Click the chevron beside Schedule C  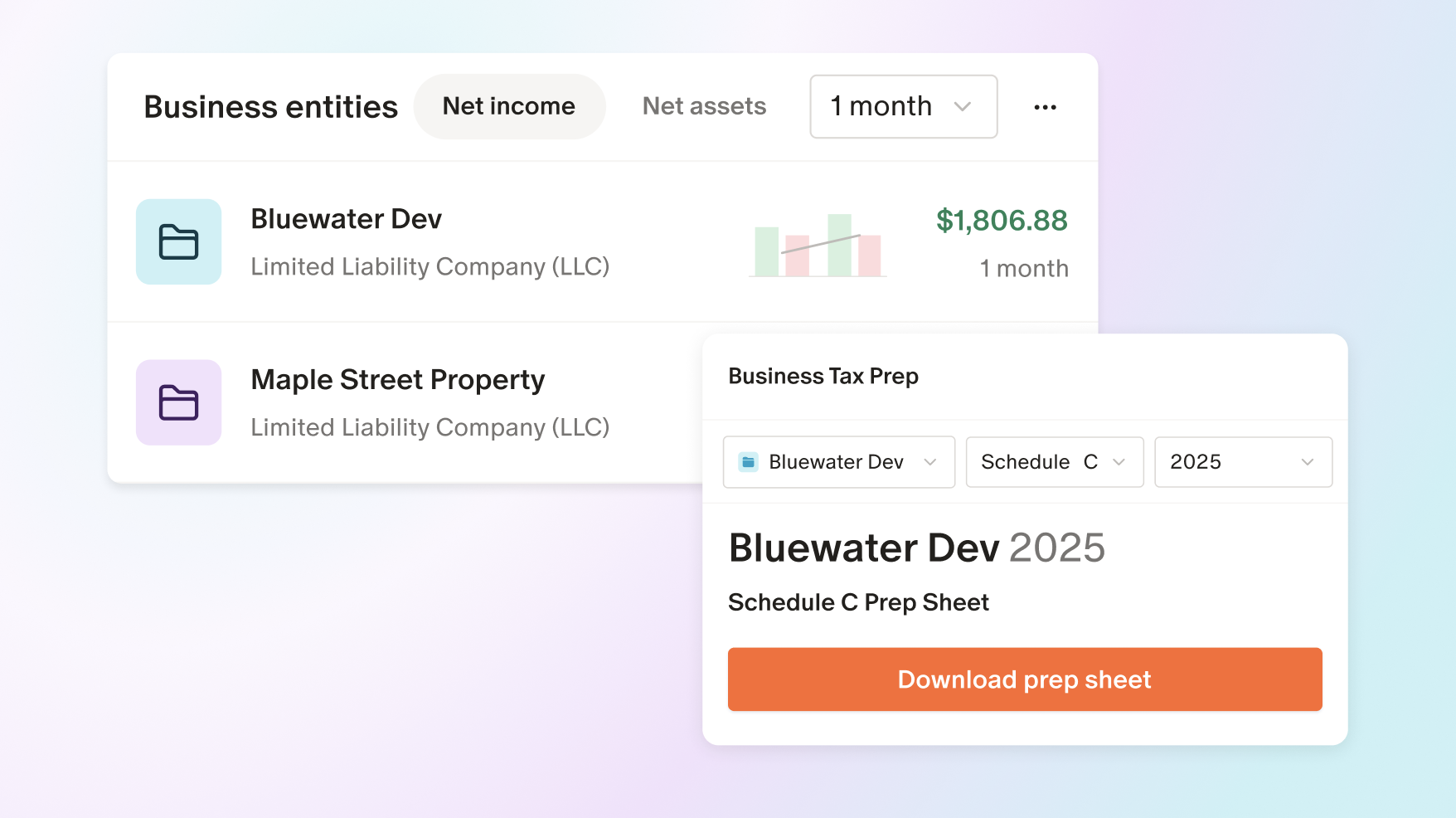1119,462
